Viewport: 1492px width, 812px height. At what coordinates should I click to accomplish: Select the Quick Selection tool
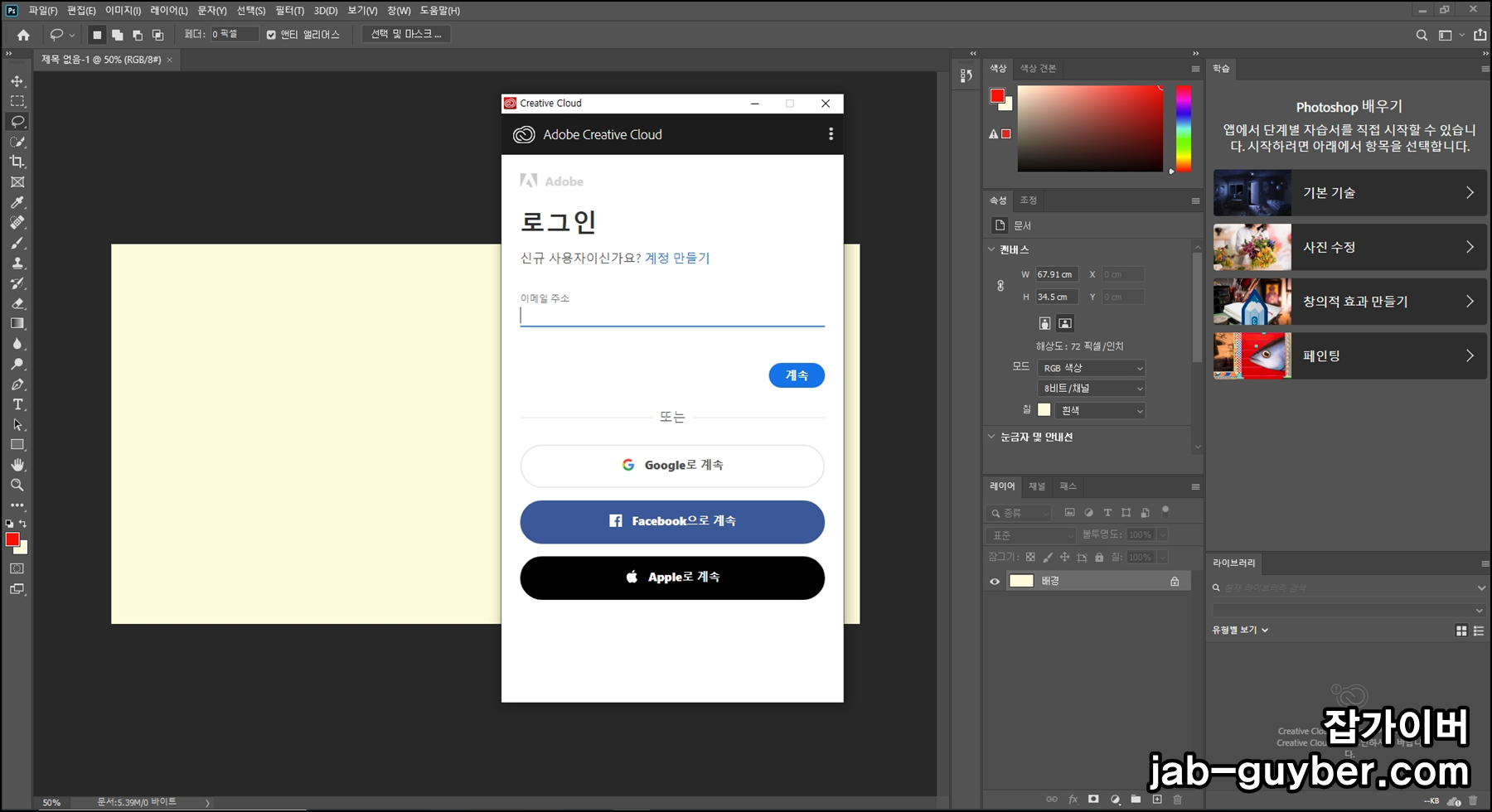coord(17,142)
